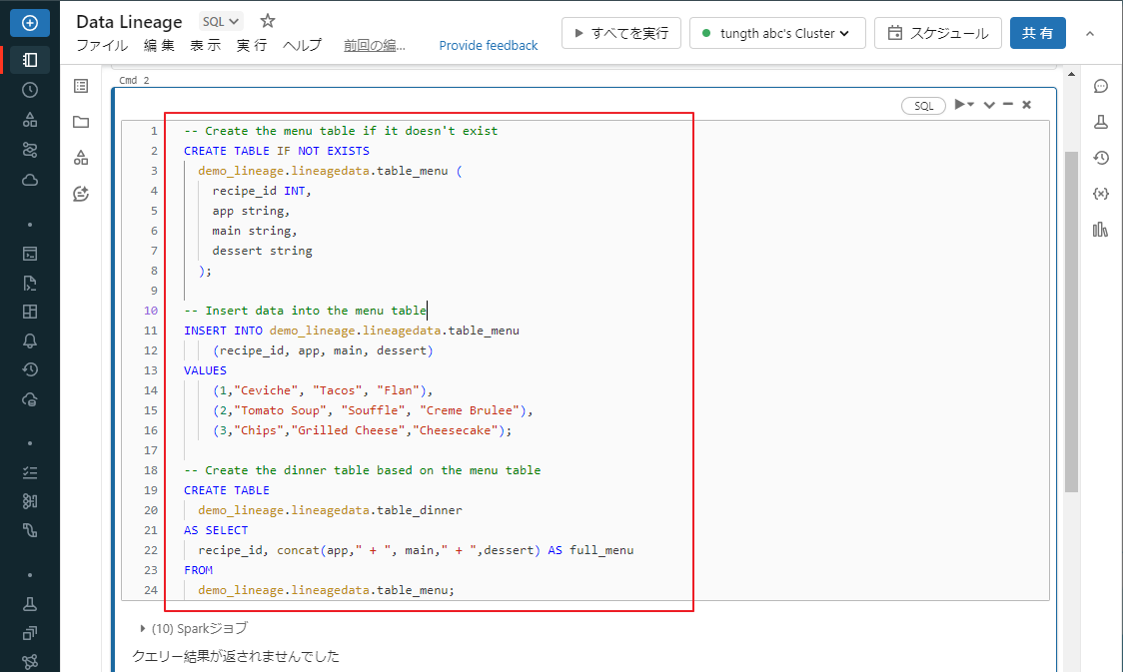Click the すべてを実行 button
Screen dimensions: 1123x672
(x=621, y=33)
